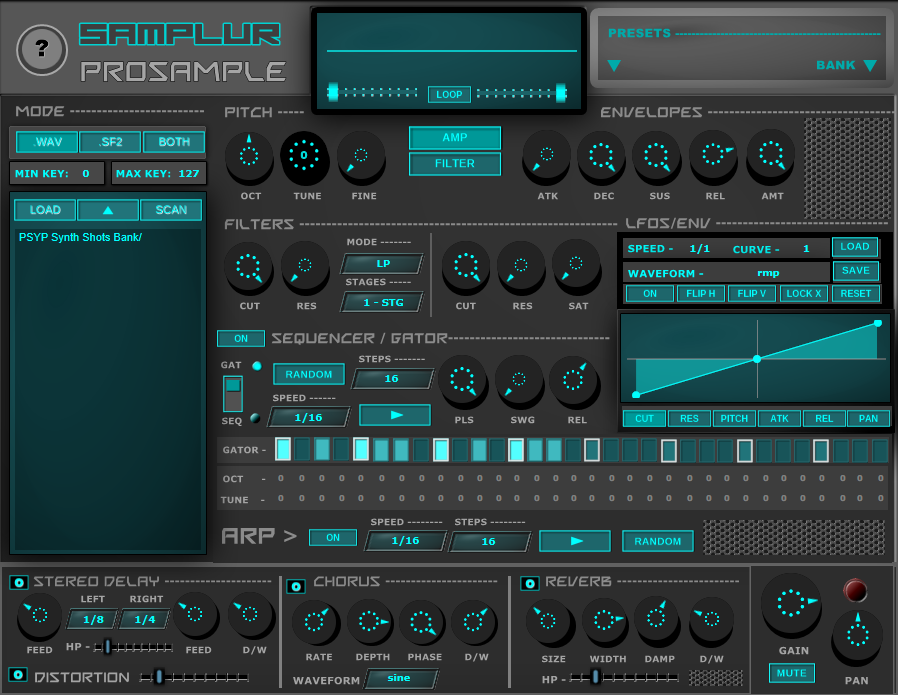Click the pitch FINE knob
The width and height of the screenshot is (898, 695).
361,156
